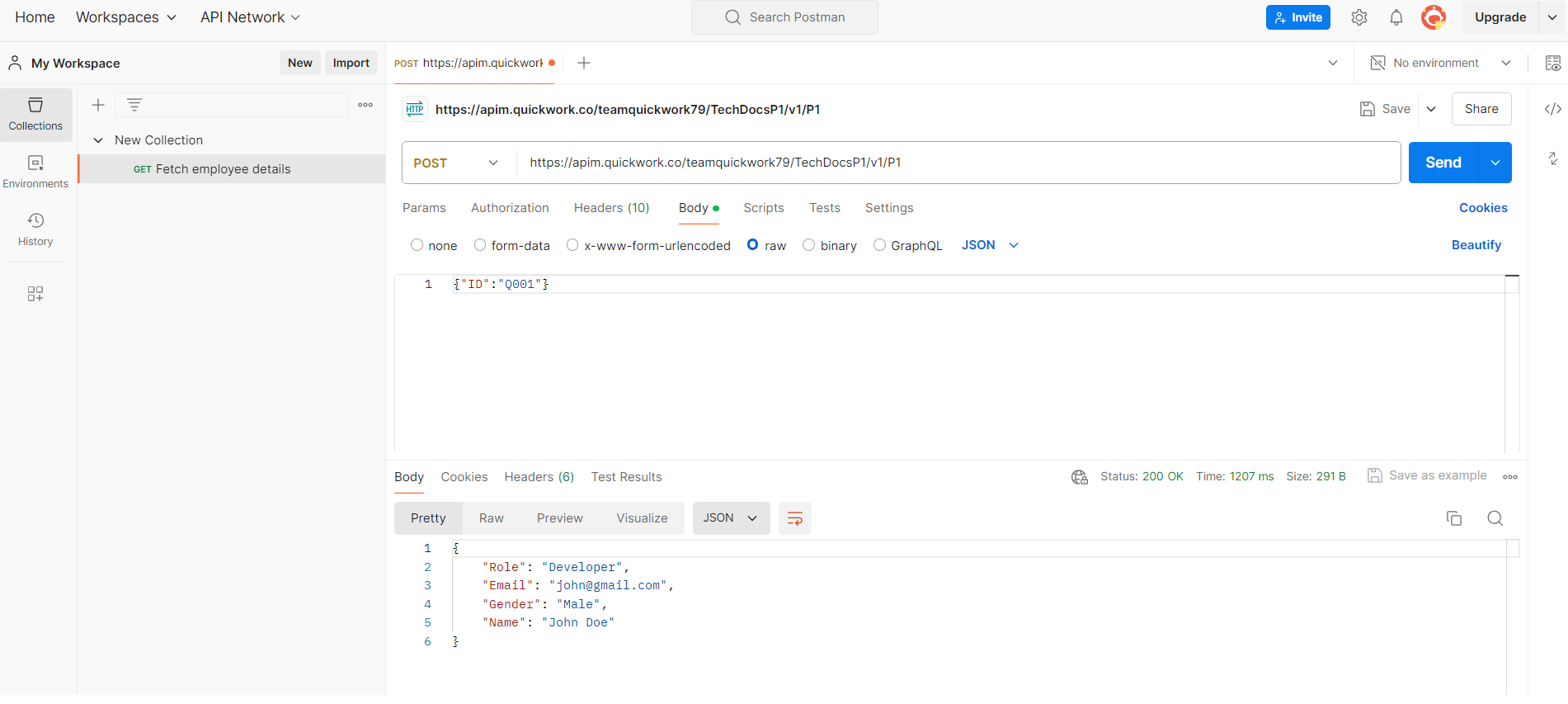
Task: Click the plus icon to create a collection
Action: [x=98, y=105]
